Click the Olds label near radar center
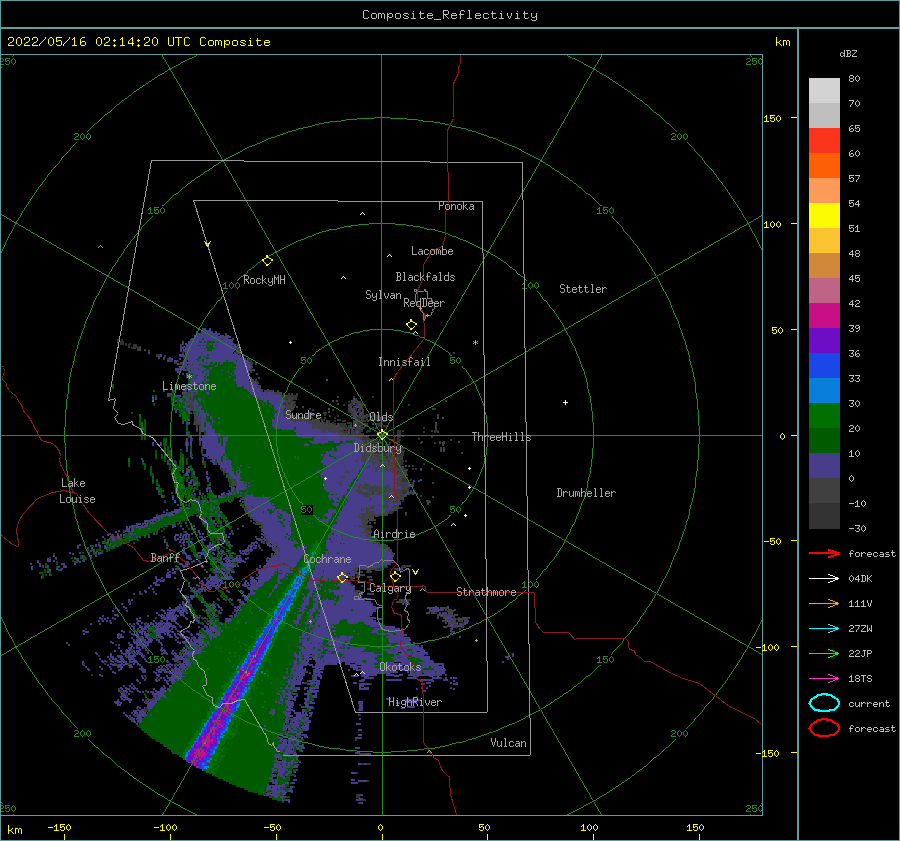This screenshot has height=841, width=900. coord(381,417)
